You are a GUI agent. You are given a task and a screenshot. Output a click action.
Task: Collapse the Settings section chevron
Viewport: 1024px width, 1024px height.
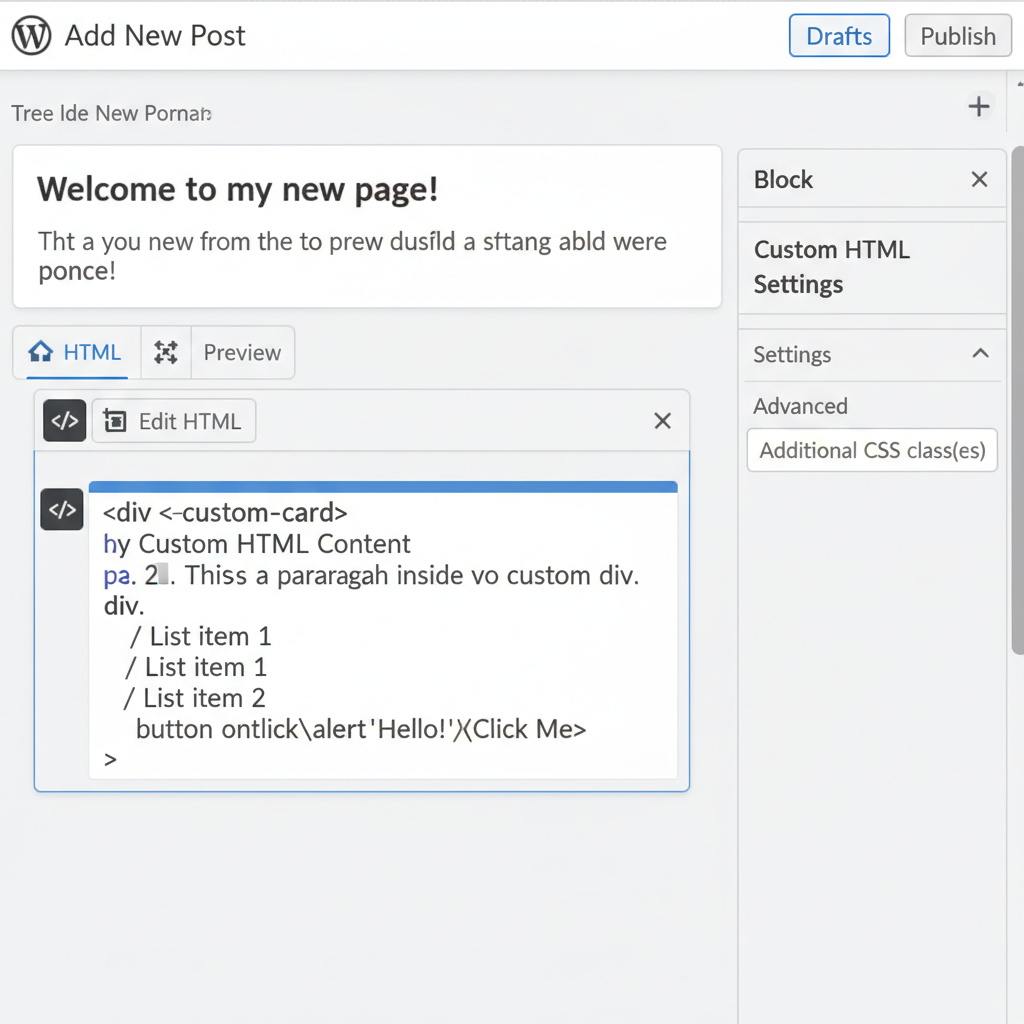[980, 354]
